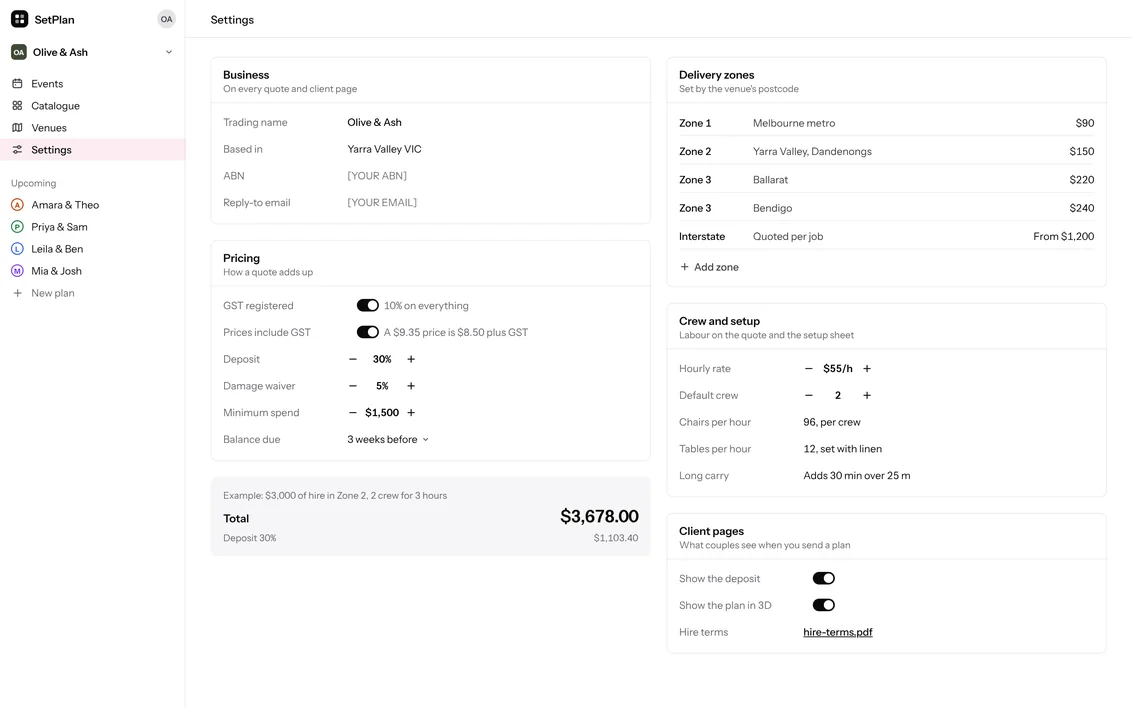Screen dimensions: 1132x708
Task: Select the Interstate zone row
Action: coord(887,236)
